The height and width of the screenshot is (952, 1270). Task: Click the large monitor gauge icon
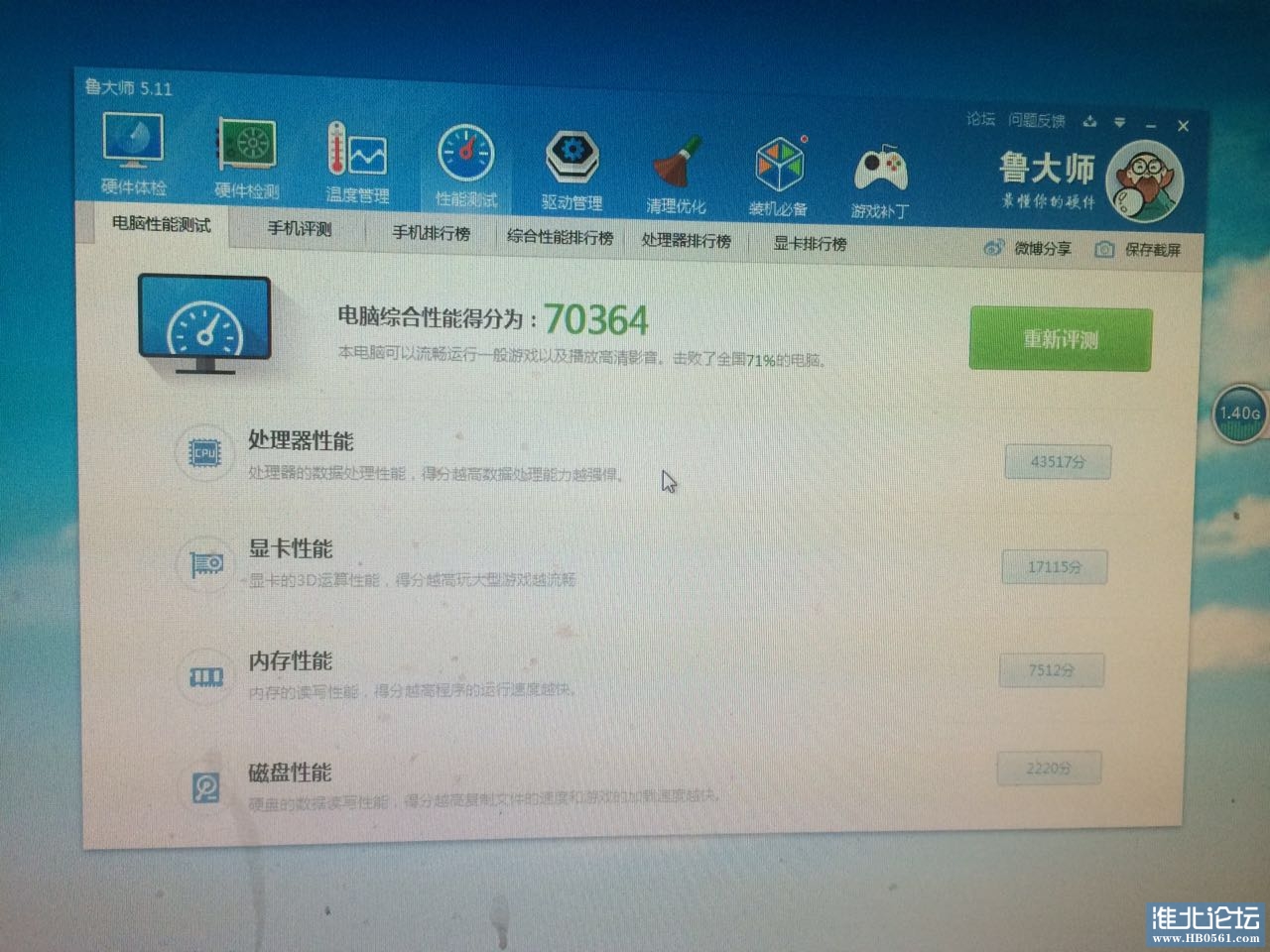(x=204, y=325)
